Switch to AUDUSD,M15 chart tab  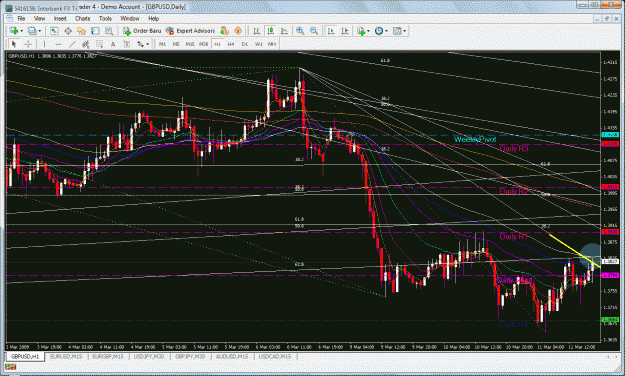pyautogui.click(x=232, y=356)
